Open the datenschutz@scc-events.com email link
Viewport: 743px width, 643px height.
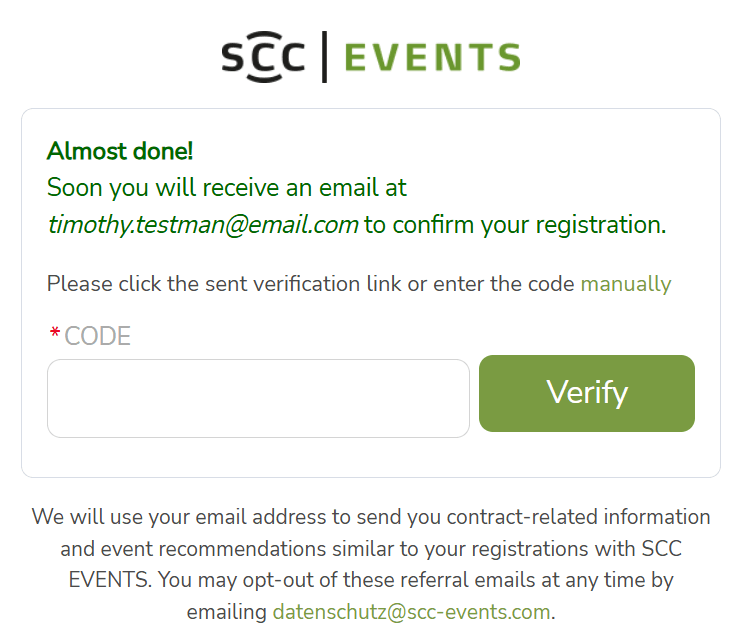[412, 611]
